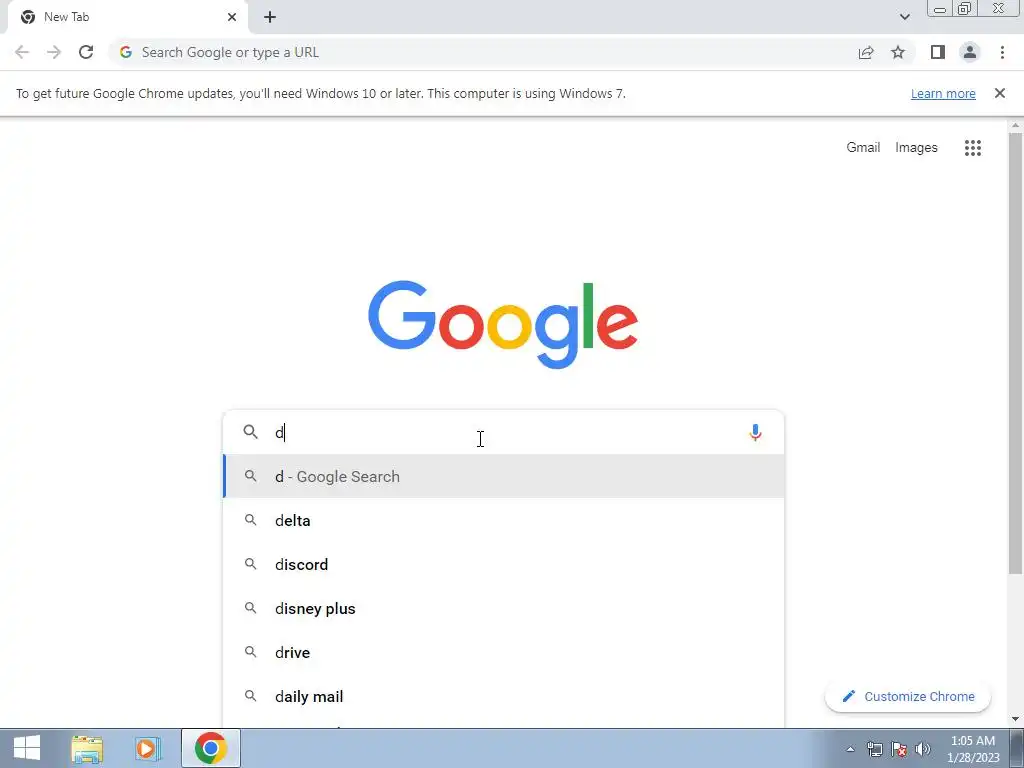Close the New Tab tab
The width and height of the screenshot is (1024, 768).
232,17
